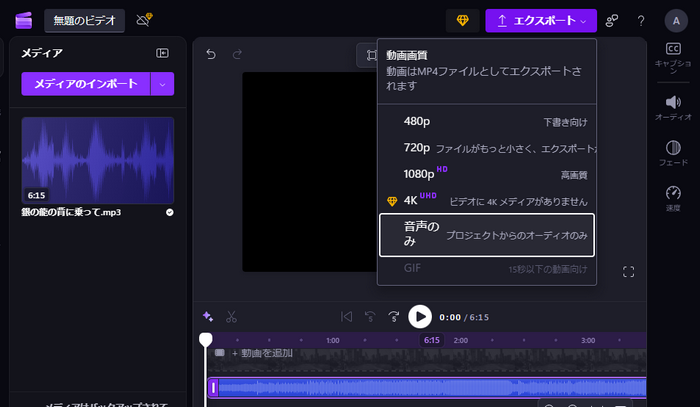Redo the last action
The height and width of the screenshot is (407, 700).
[237, 54]
